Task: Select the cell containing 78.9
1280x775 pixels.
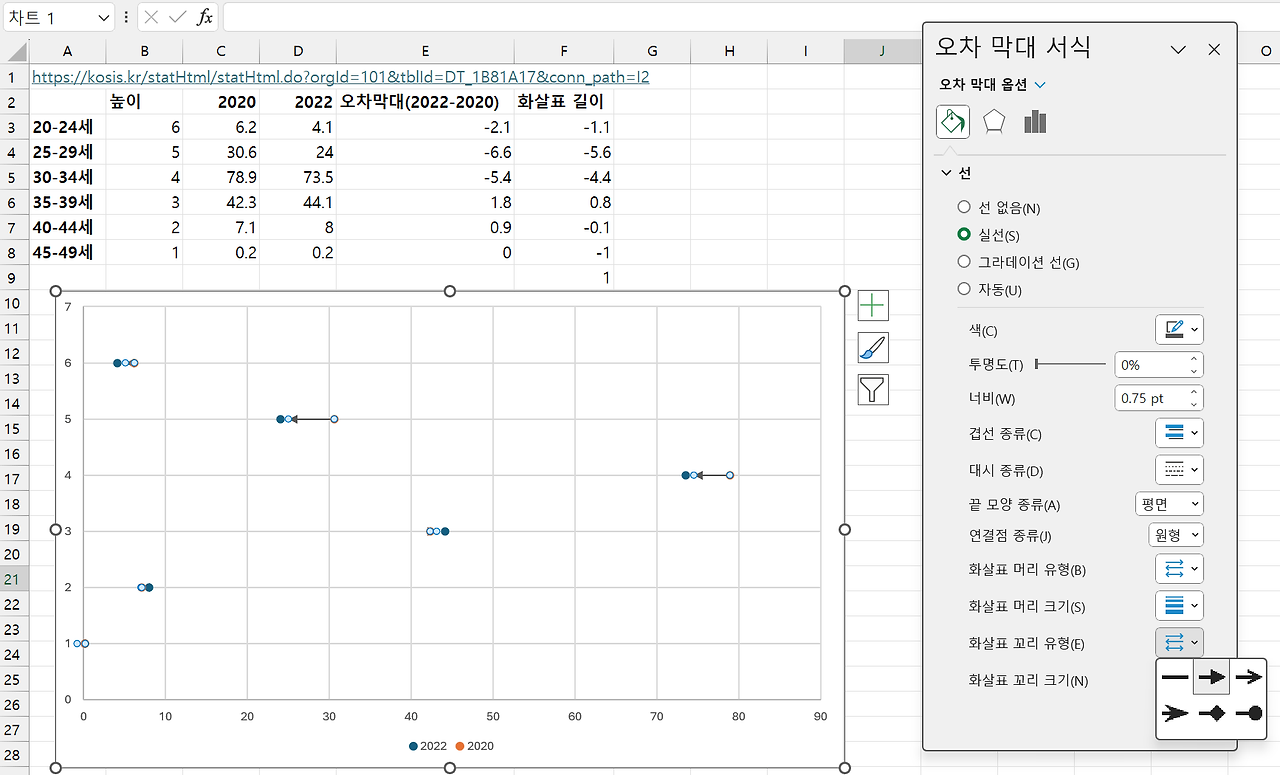Action: coord(221,177)
